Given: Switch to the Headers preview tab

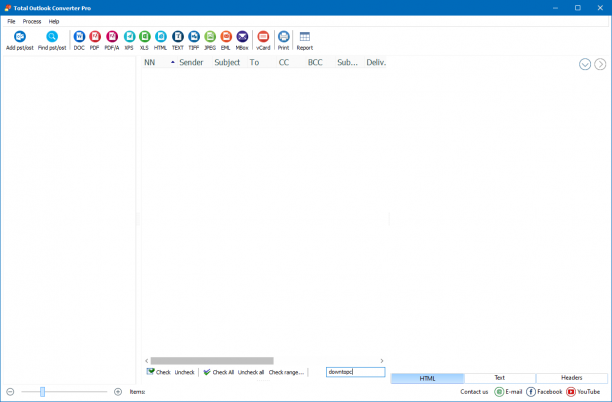Looking at the screenshot, I should click(x=572, y=378).
